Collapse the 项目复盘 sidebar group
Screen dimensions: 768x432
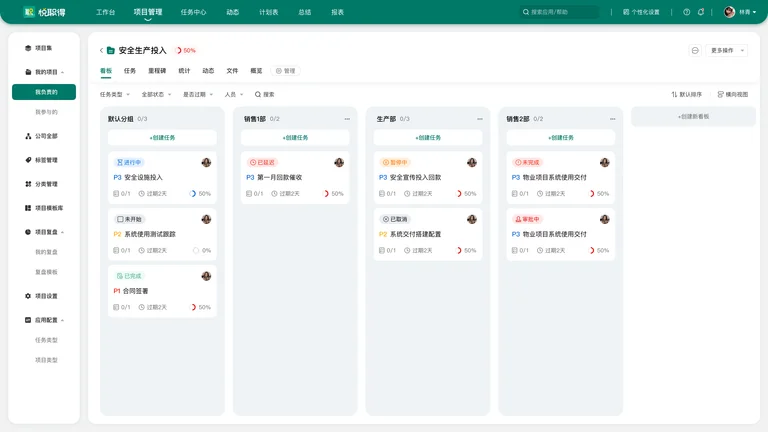pos(62,232)
